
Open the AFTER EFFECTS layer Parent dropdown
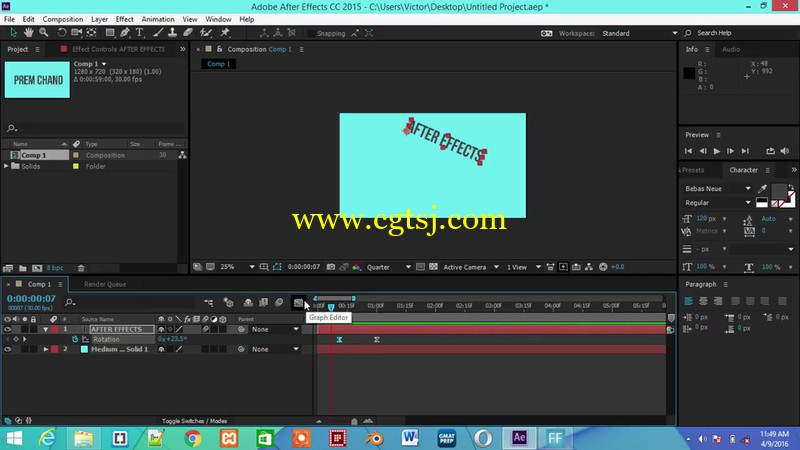tap(274, 329)
